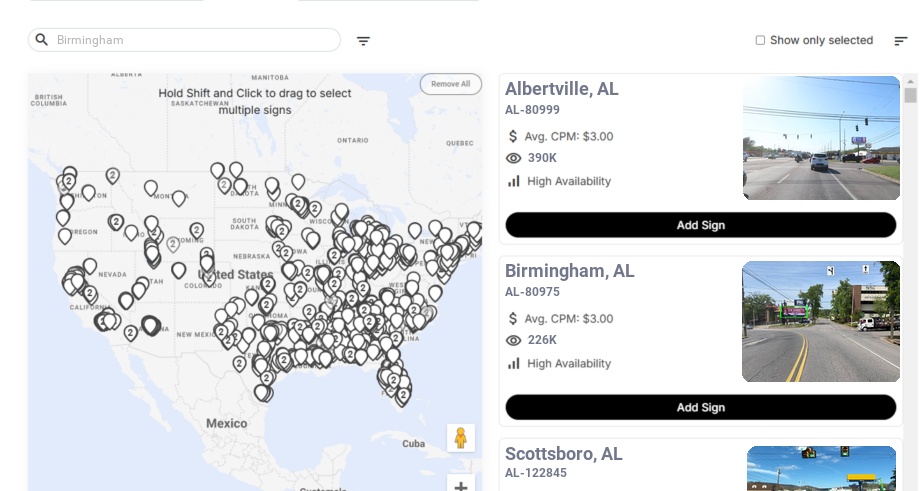Click the map zoom-in plus button
The width and height of the screenshot is (920, 491).
pos(461,485)
